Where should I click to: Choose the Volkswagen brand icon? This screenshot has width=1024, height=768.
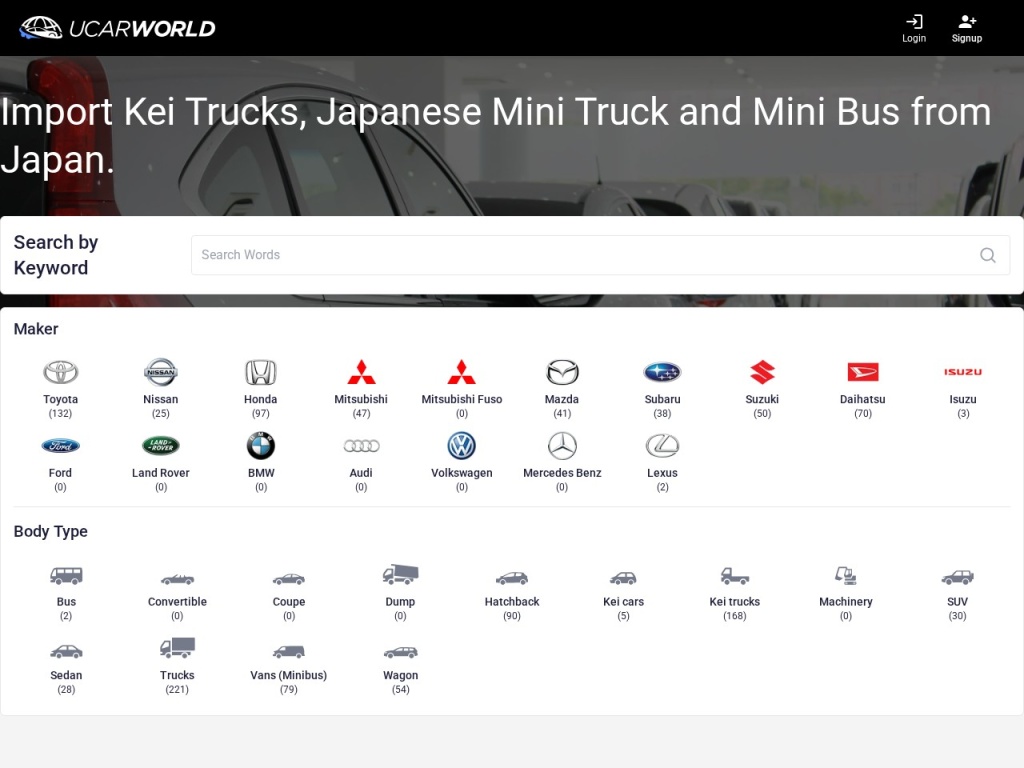461,444
